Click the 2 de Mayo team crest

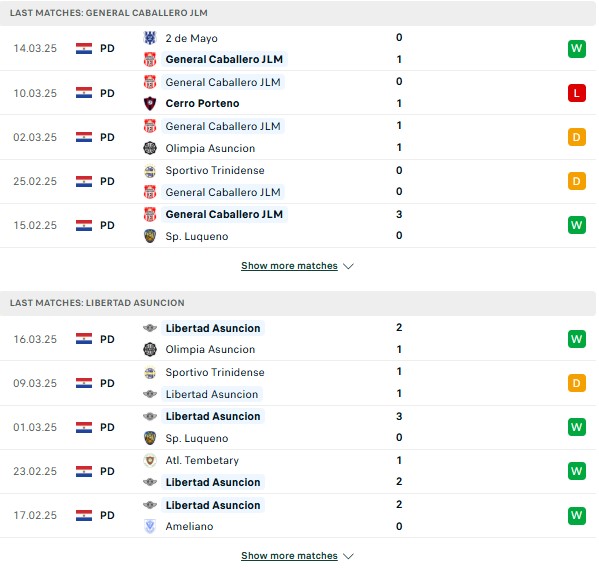click(150, 38)
